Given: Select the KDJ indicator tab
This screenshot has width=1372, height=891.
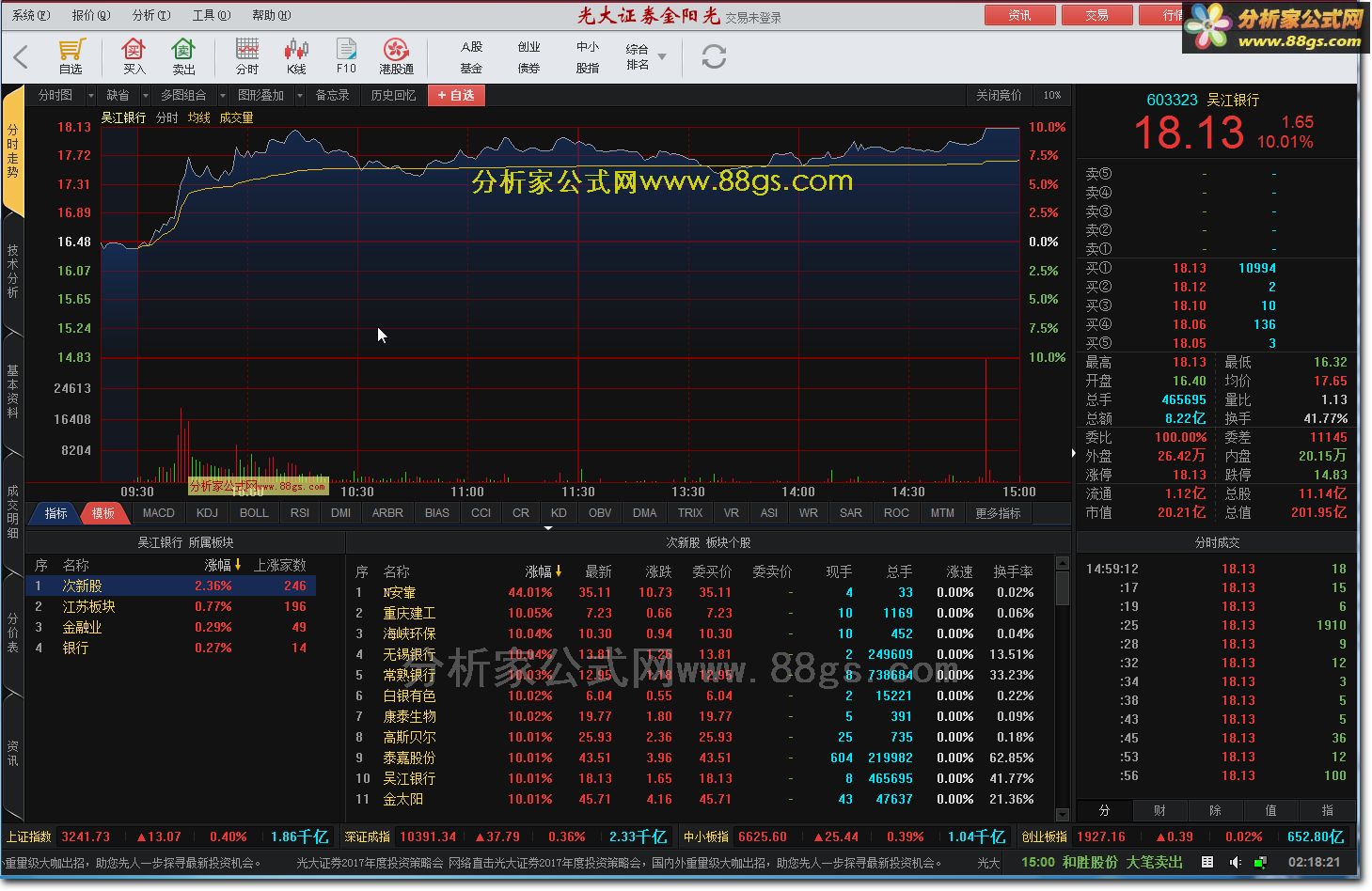Looking at the screenshot, I should (207, 513).
